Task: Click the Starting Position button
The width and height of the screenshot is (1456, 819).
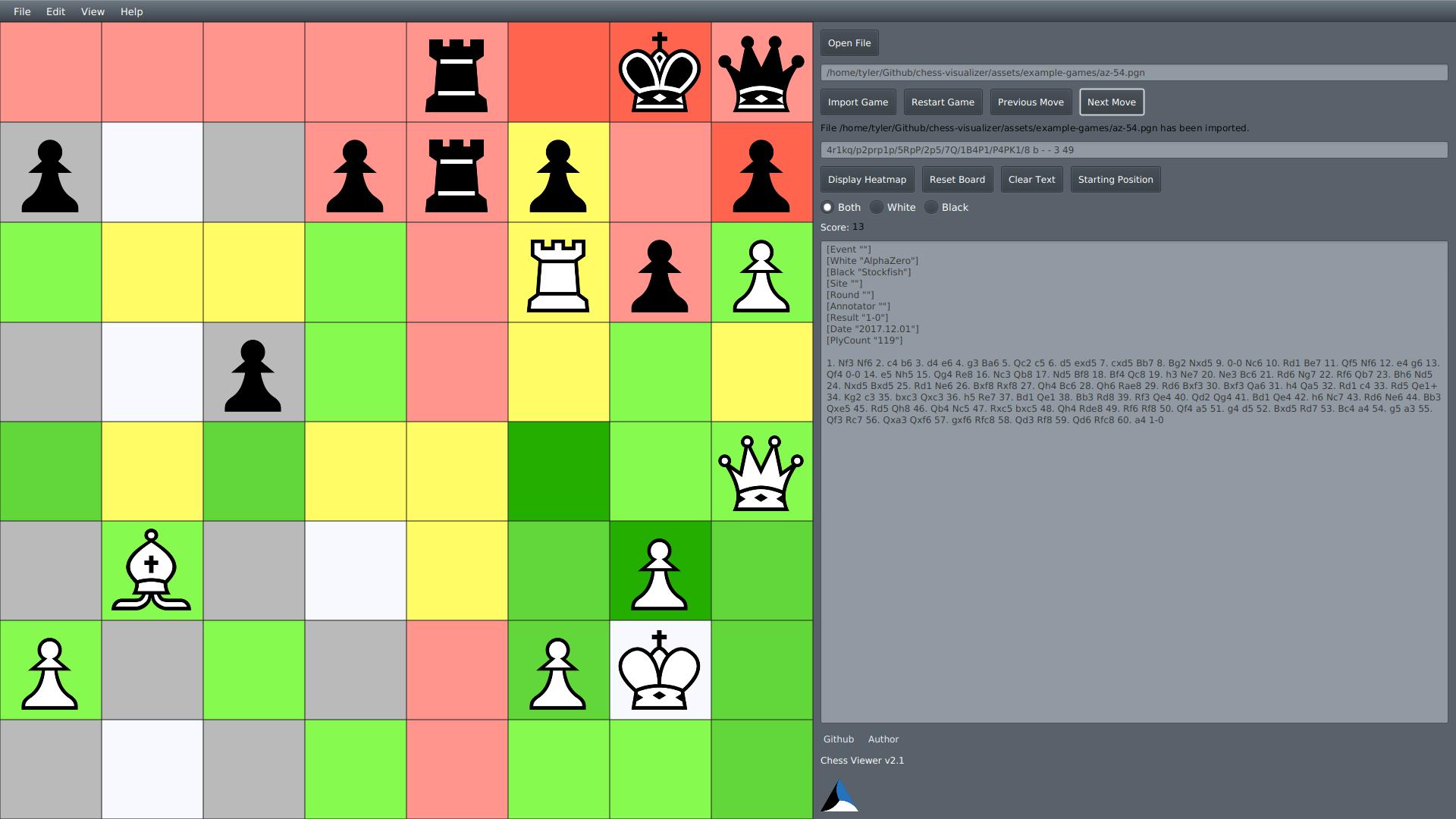Action: click(1116, 178)
